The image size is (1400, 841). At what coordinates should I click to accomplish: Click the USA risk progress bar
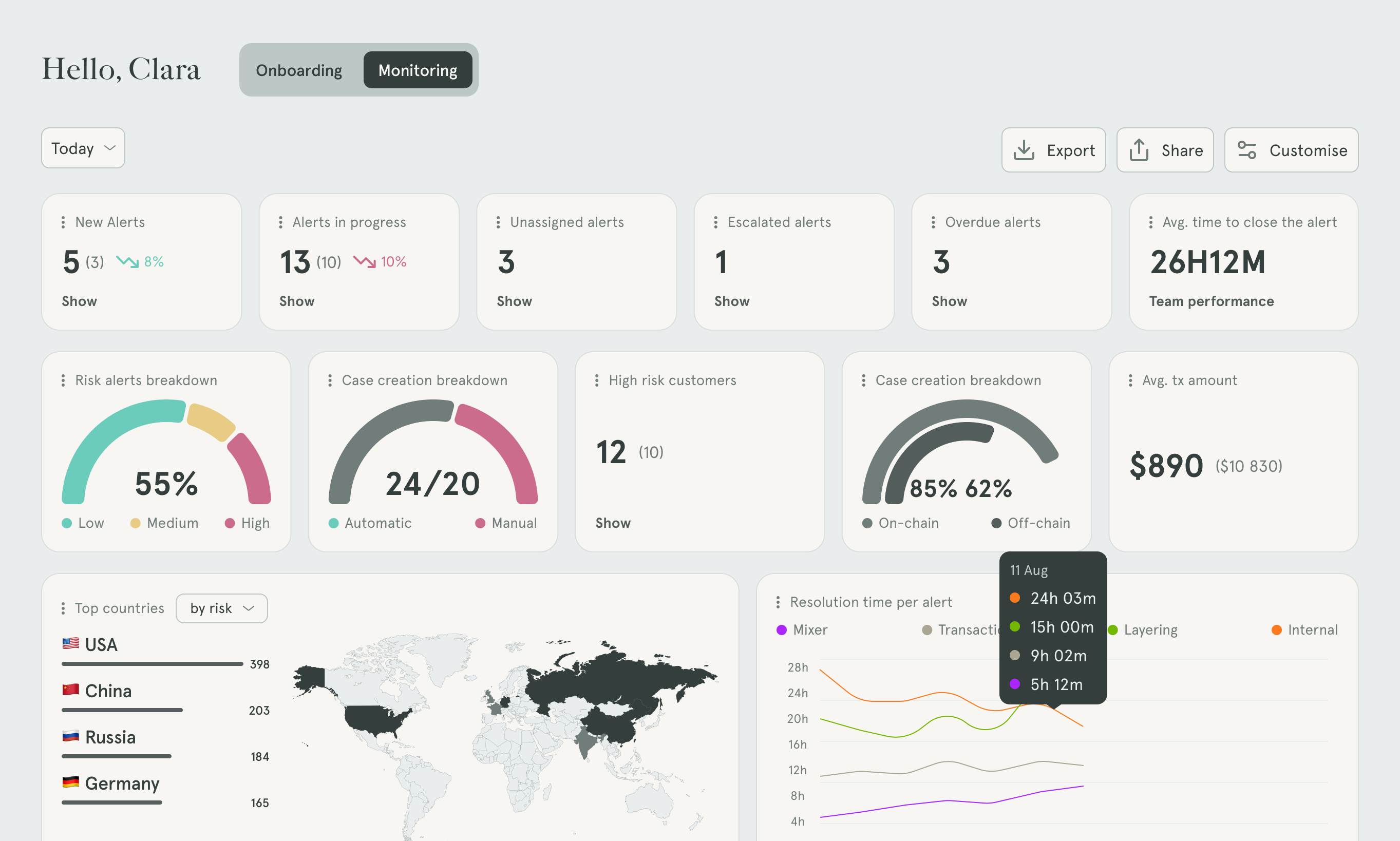[x=152, y=664]
